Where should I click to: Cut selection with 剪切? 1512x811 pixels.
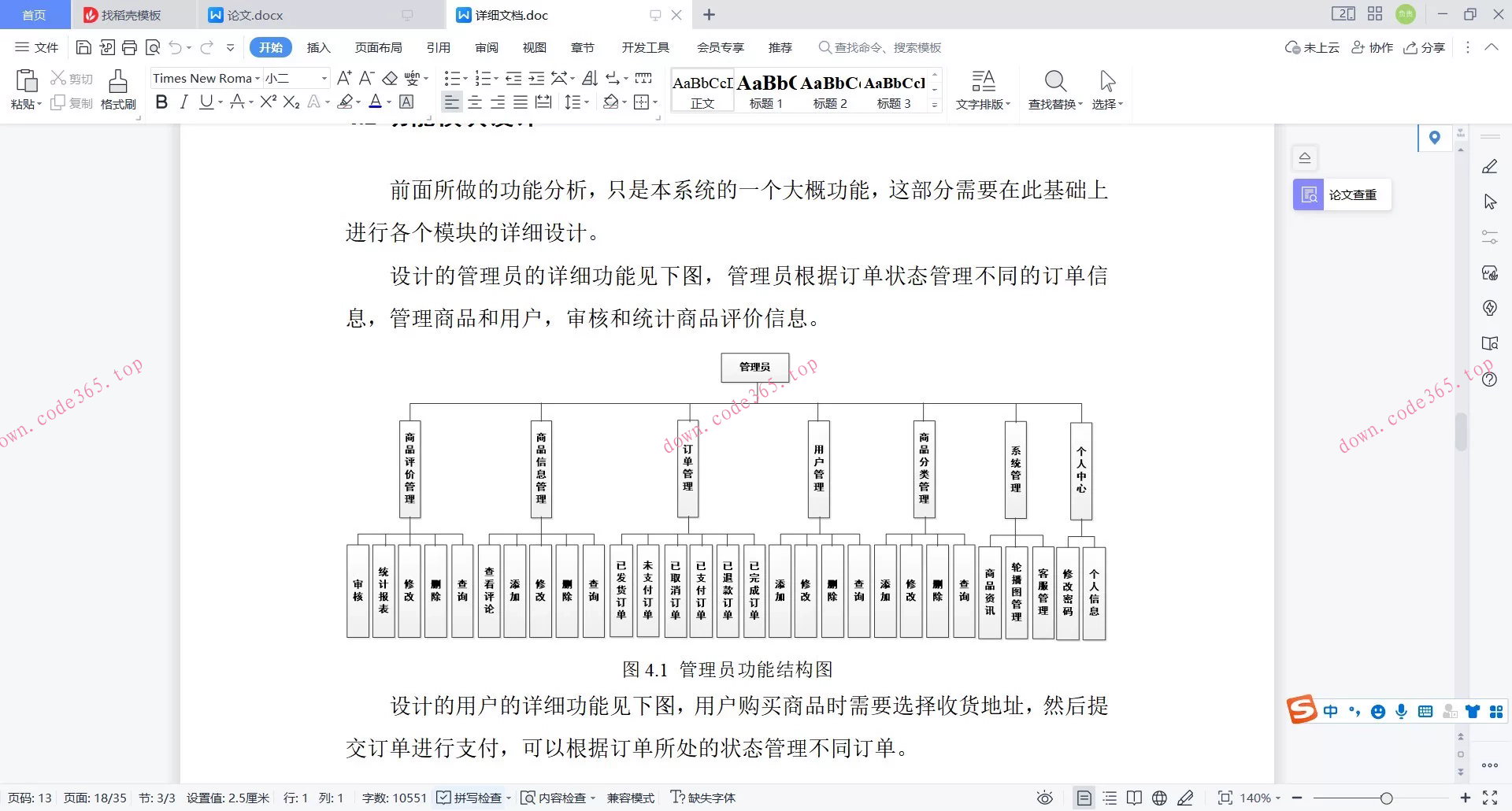[x=72, y=78]
